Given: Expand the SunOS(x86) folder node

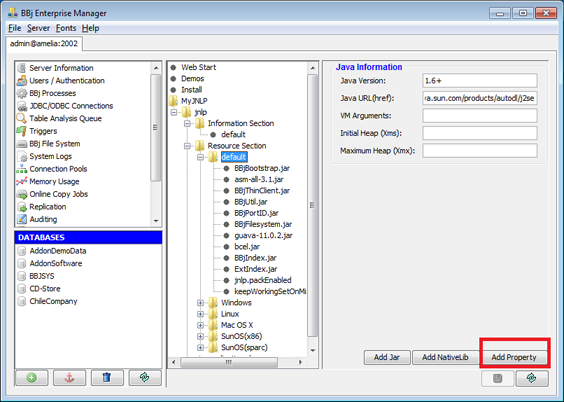Looking at the screenshot, I should (200, 337).
